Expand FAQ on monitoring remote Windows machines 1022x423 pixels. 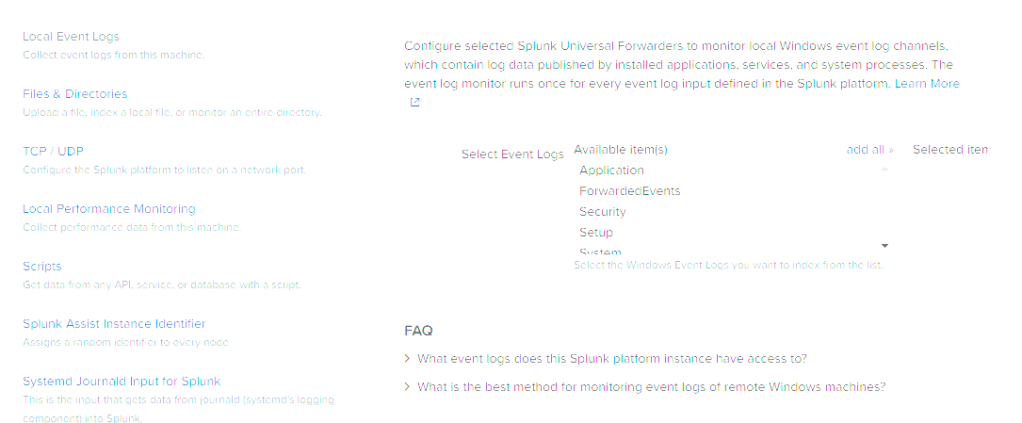pos(651,387)
